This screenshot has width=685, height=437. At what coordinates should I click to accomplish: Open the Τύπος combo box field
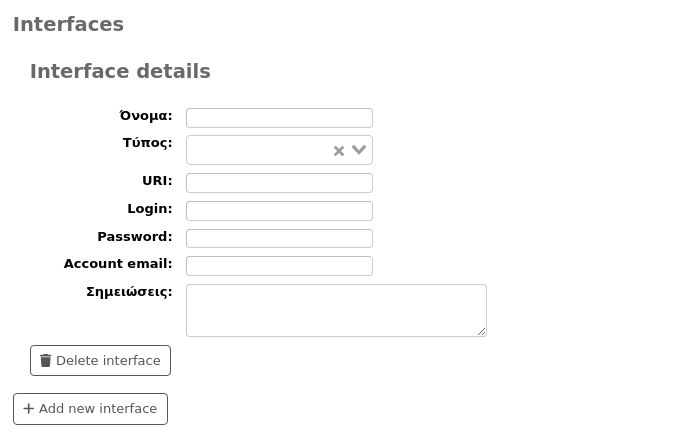[x=258, y=150]
